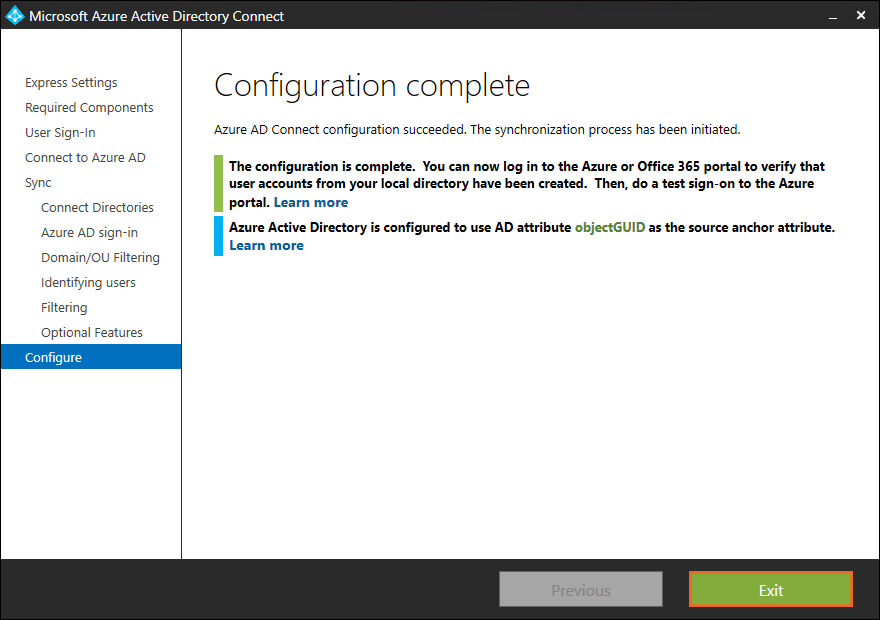Select the Sync section in sidebar
Viewport: 880px width, 620px height.
click(38, 183)
